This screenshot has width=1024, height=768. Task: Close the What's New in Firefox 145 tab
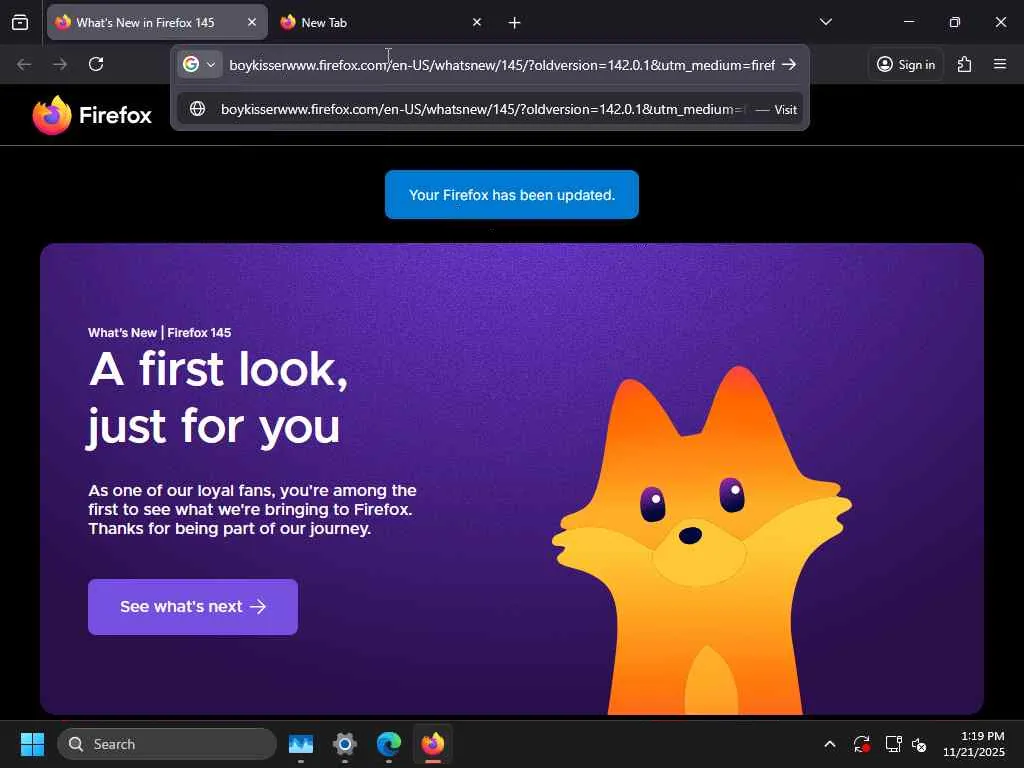[251, 22]
